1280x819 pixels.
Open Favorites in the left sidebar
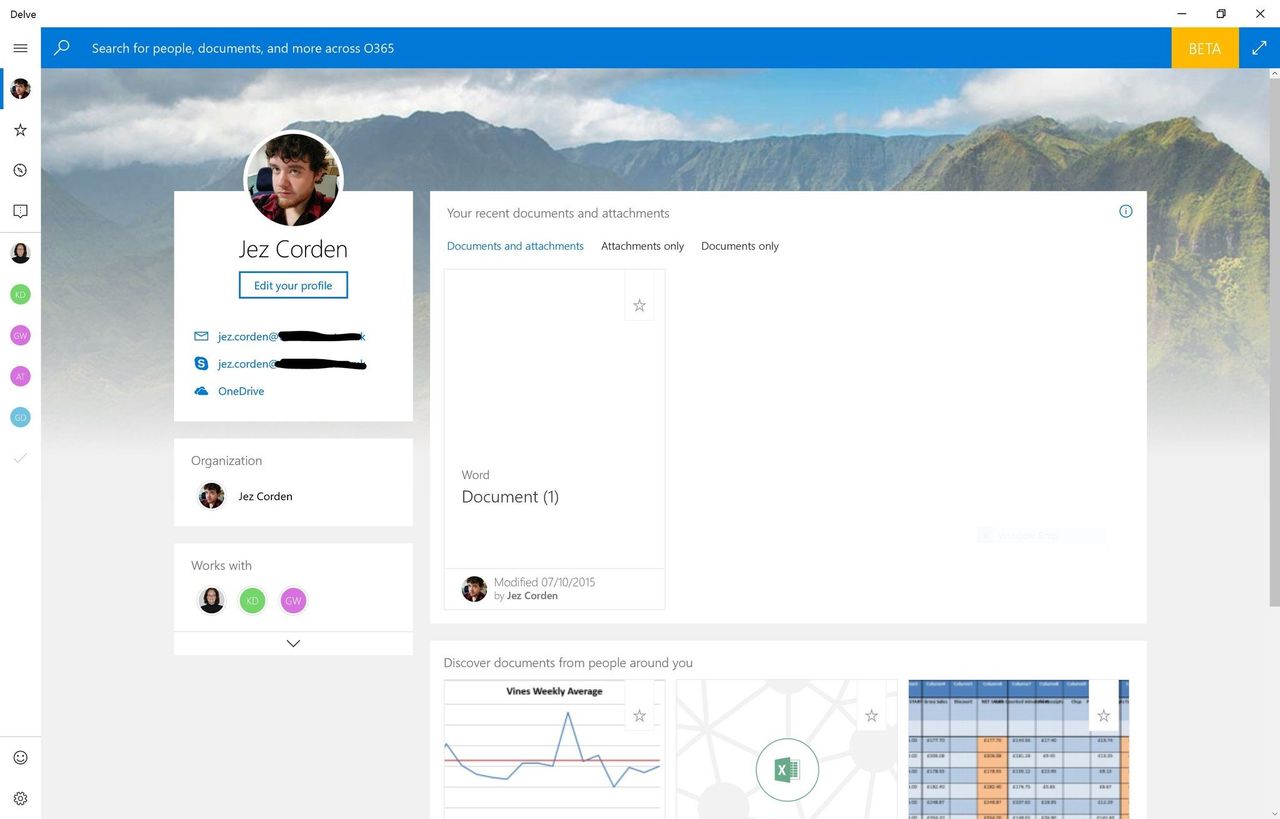20,130
